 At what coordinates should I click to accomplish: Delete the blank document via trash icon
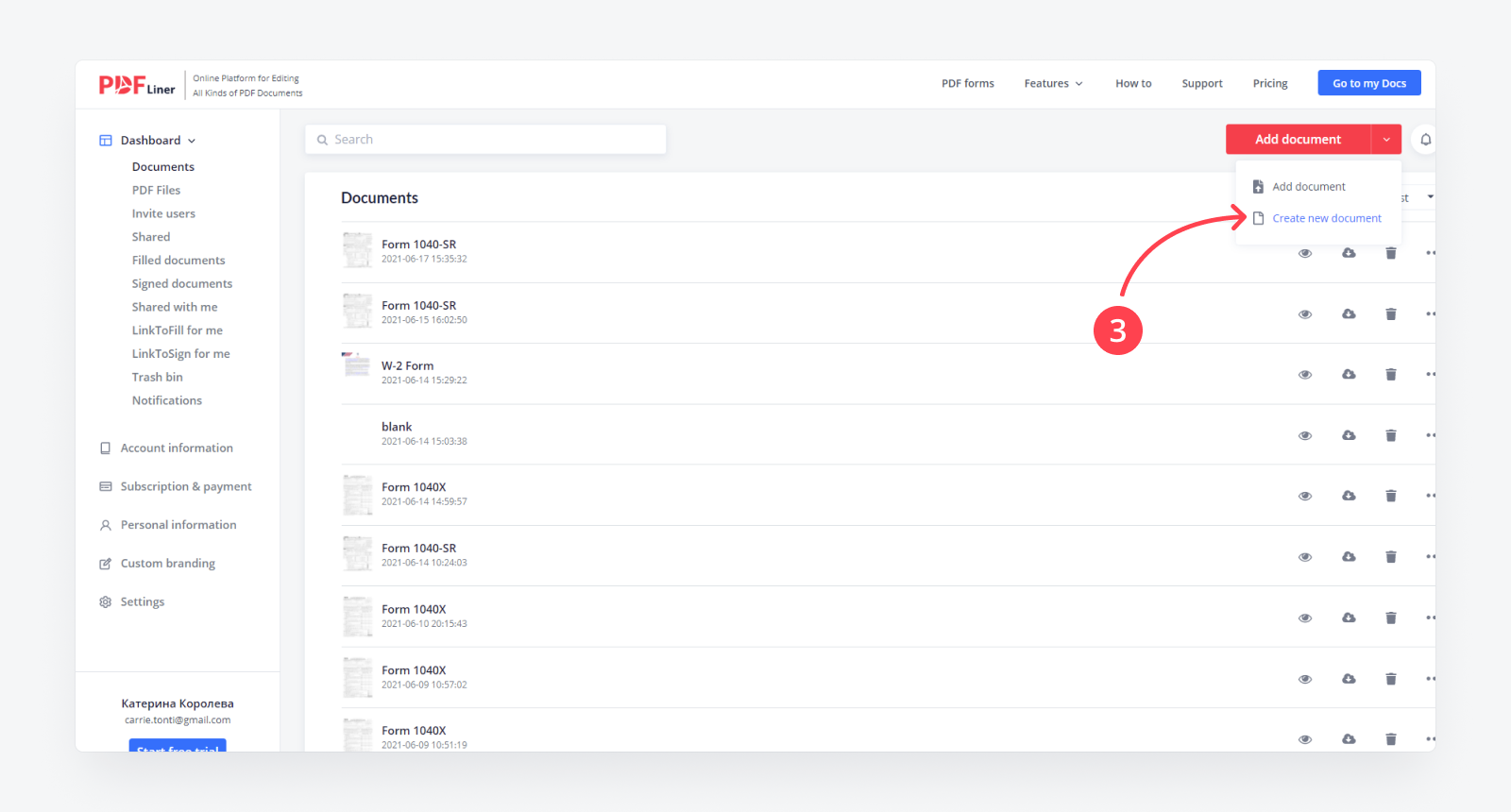pyautogui.click(x=1390, y=435)
